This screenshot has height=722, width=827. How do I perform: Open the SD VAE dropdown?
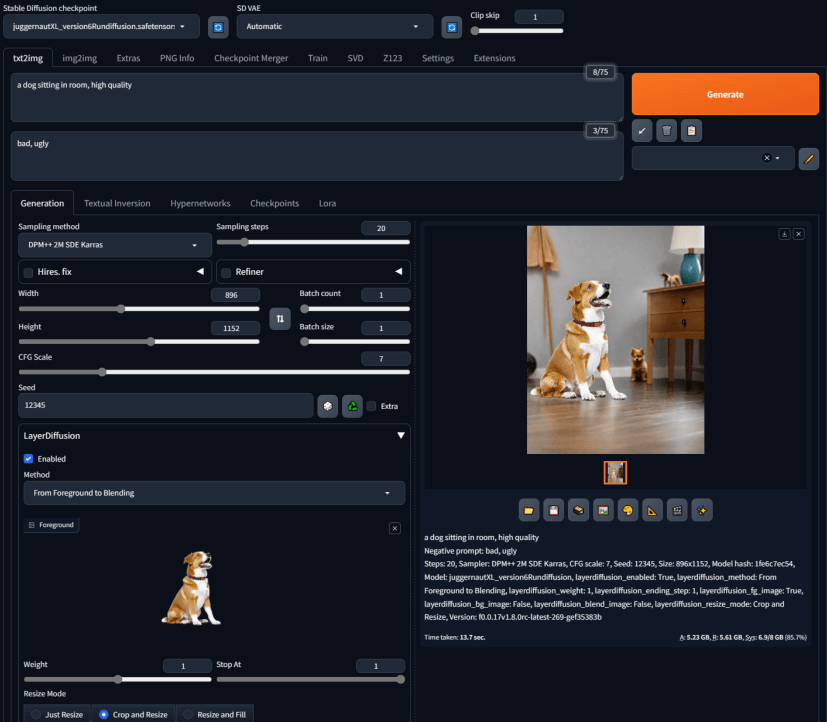tap(334, 26)
